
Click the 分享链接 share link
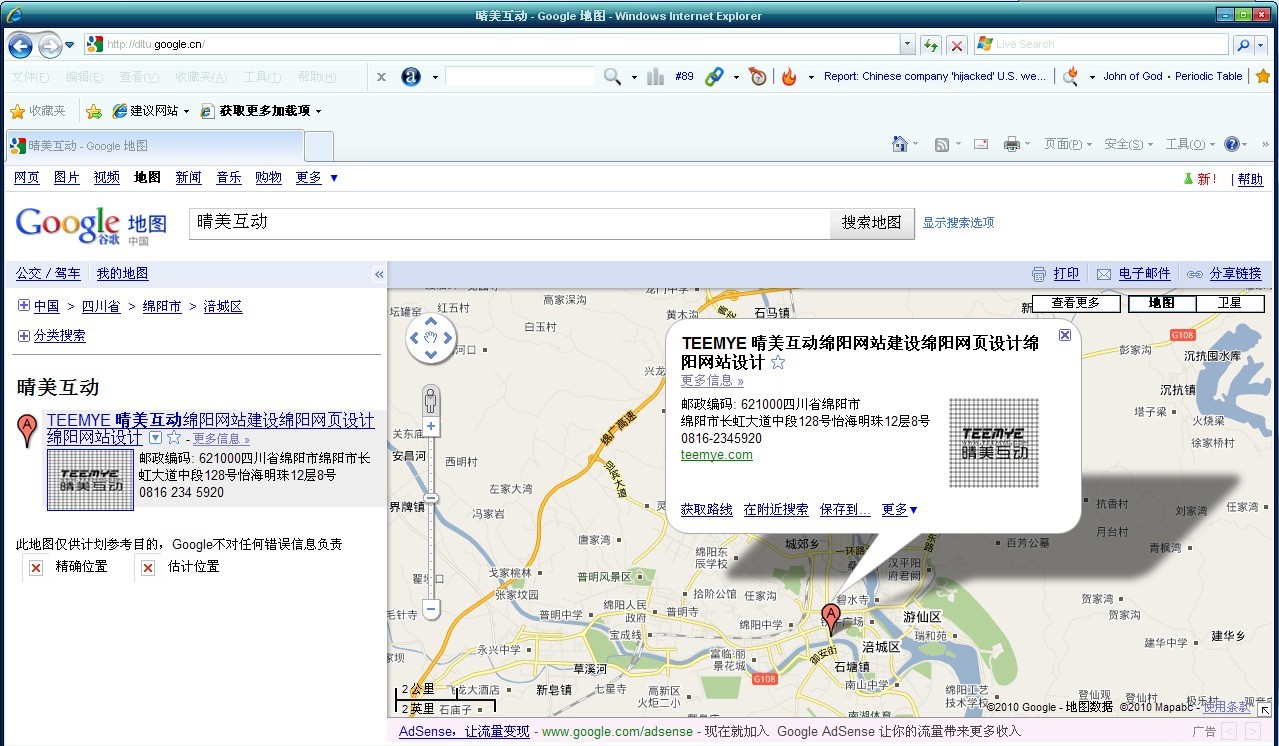[1236, 274]
